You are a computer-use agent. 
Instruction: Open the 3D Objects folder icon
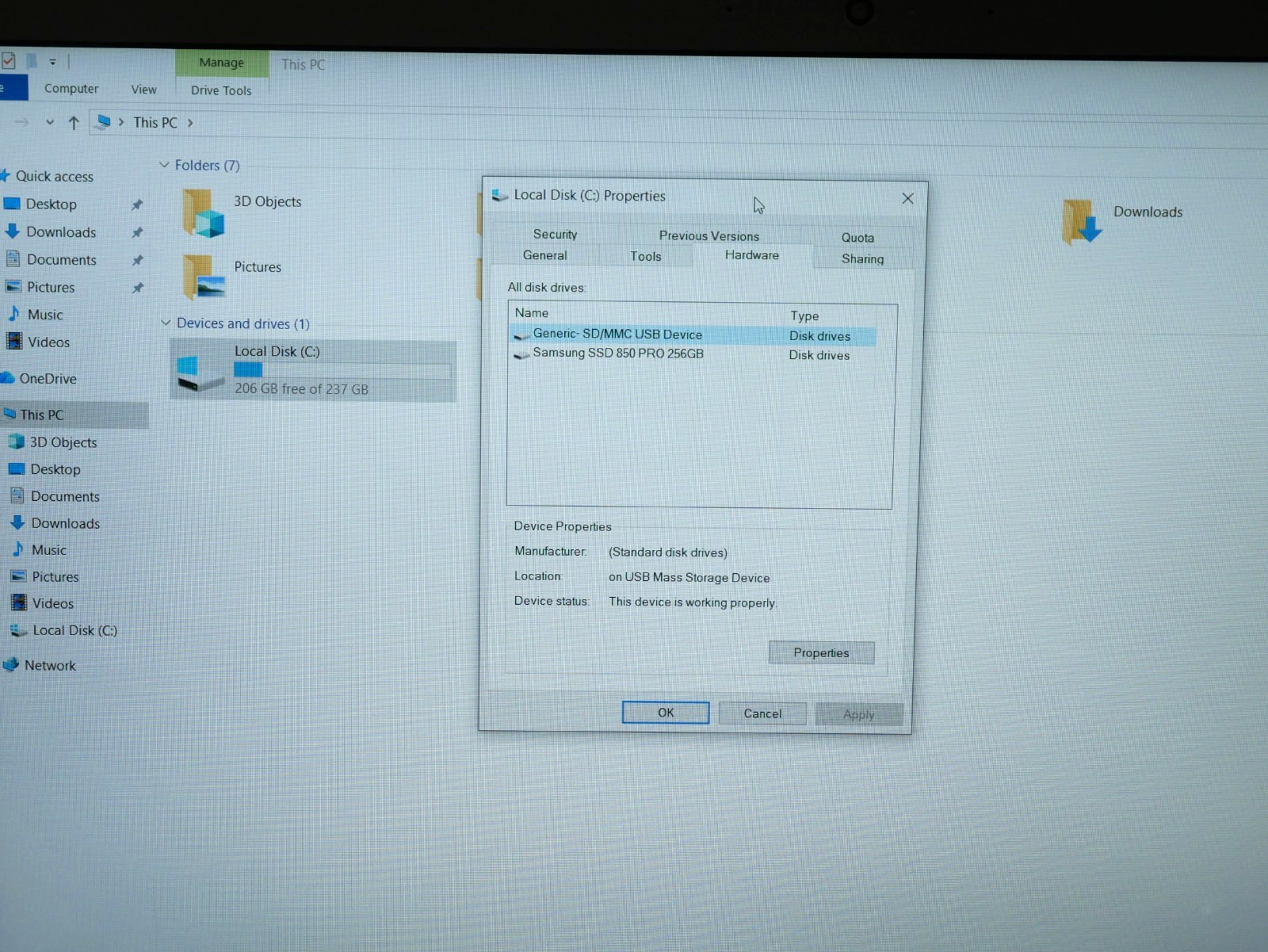click(203, 212)
